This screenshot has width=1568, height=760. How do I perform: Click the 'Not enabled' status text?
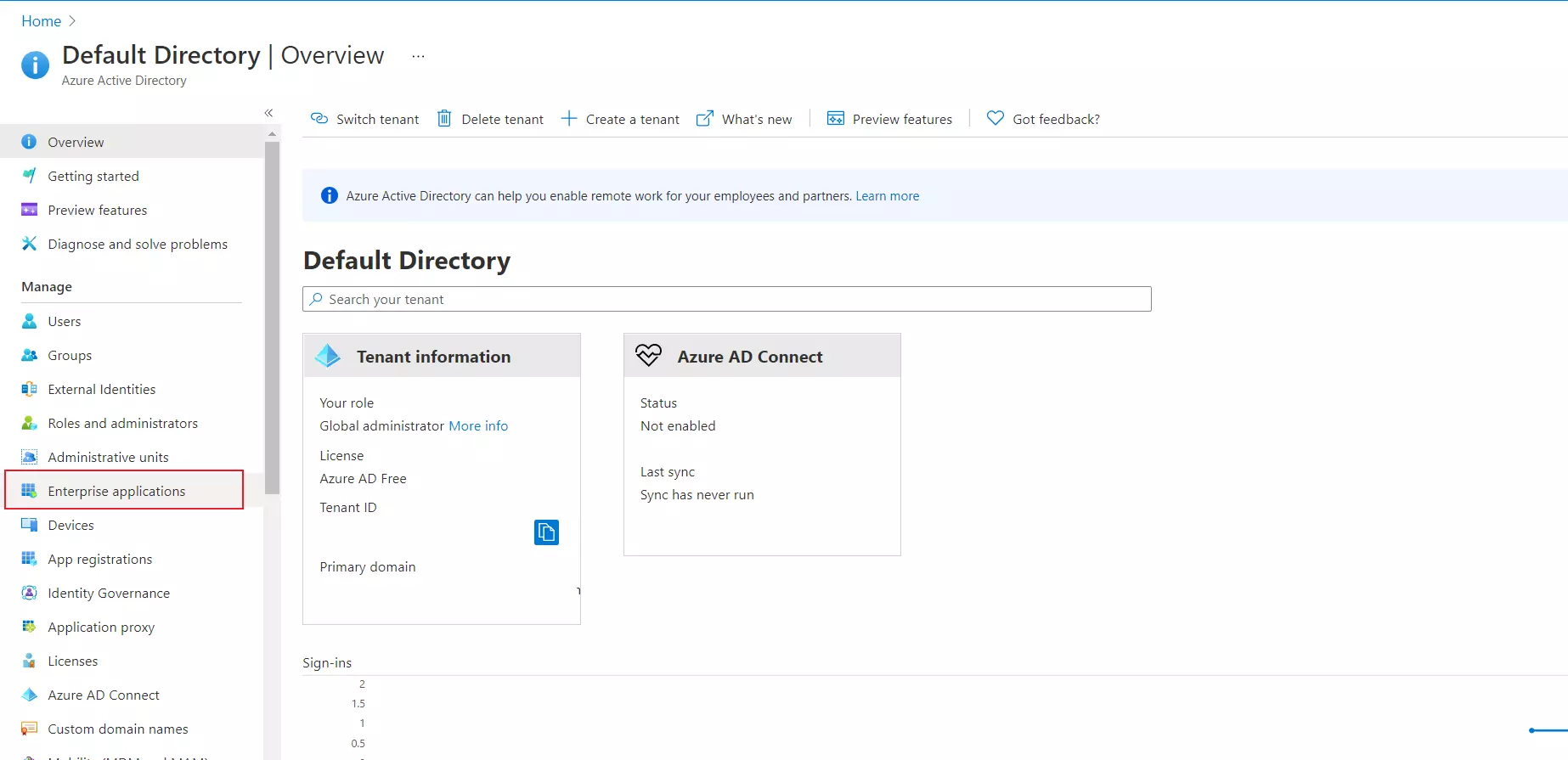[x=678, y=426]
